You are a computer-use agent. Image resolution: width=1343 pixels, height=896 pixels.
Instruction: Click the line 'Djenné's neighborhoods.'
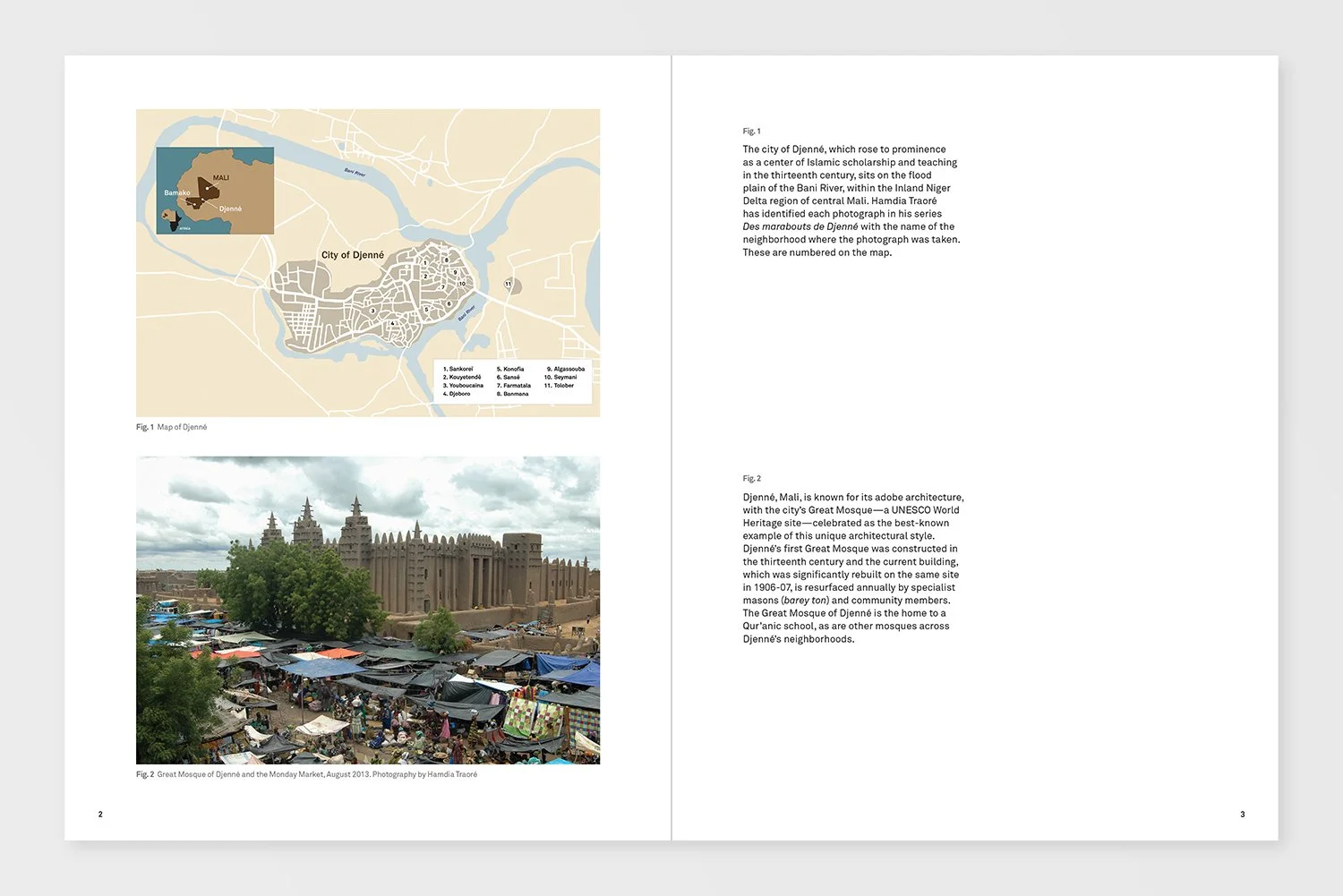click(798, 639)
